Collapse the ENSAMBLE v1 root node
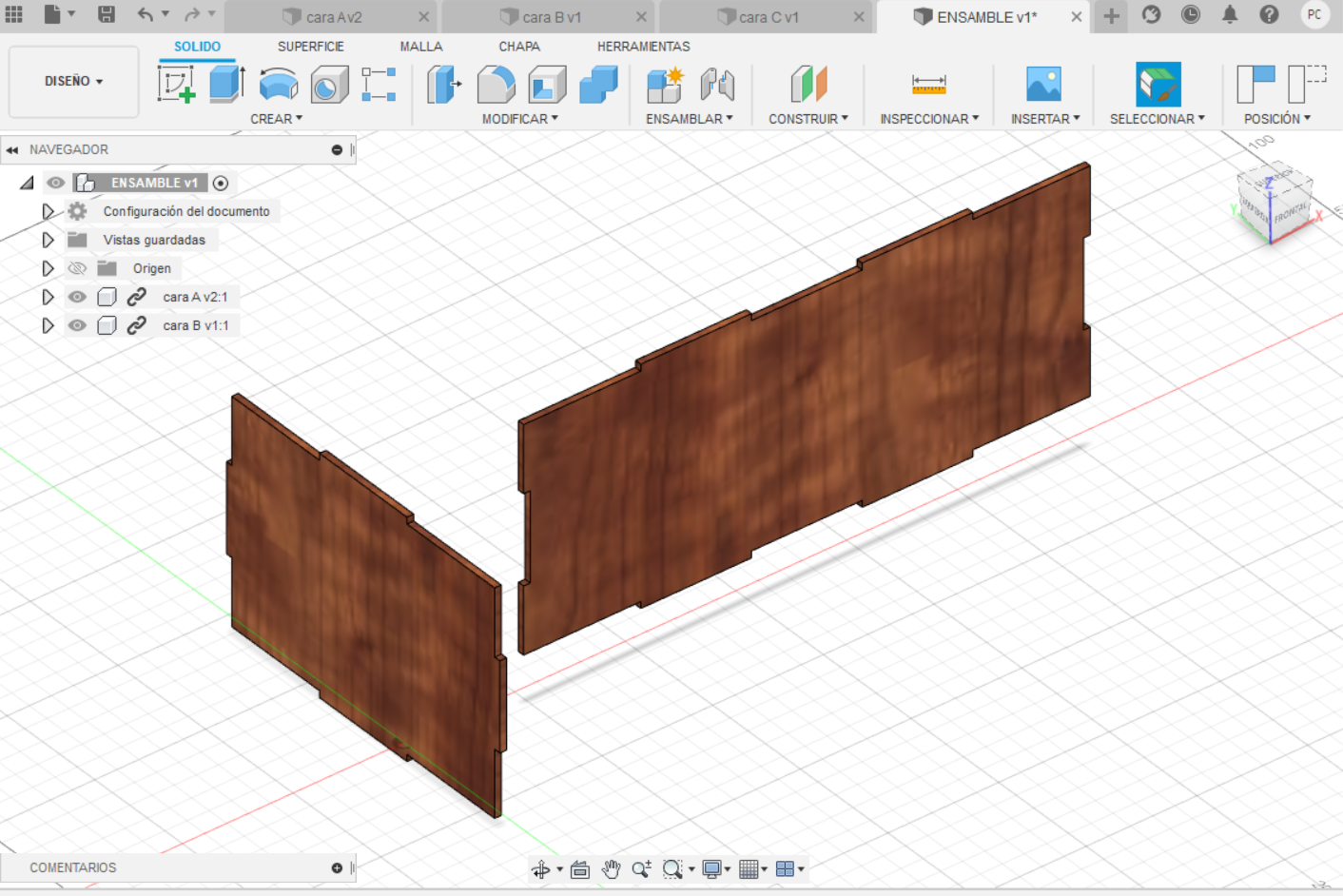 point(27,183)
